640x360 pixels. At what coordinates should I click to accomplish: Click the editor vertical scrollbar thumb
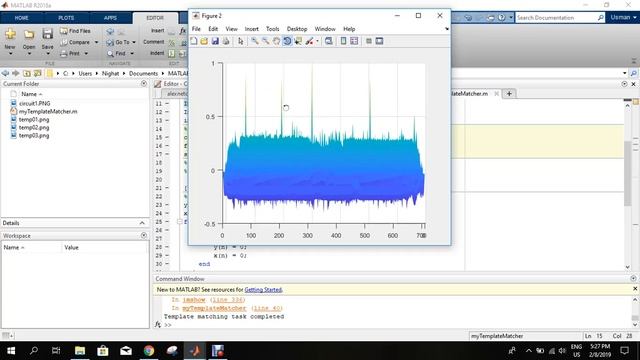627,173
